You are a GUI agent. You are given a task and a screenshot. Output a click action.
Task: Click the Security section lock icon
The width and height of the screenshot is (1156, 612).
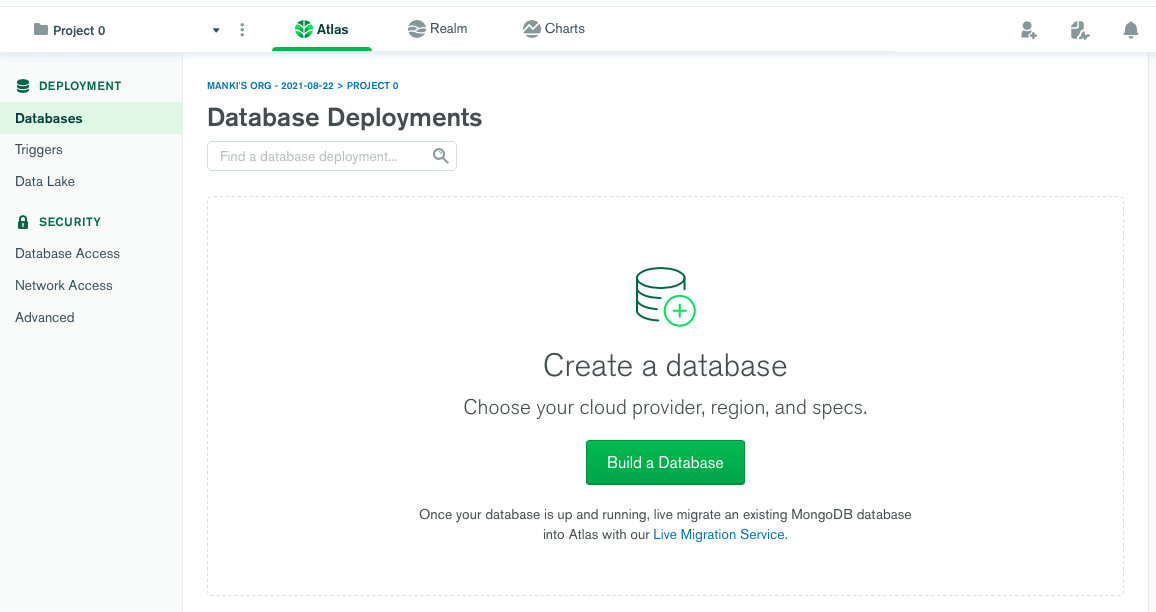(x=23, y=222)
